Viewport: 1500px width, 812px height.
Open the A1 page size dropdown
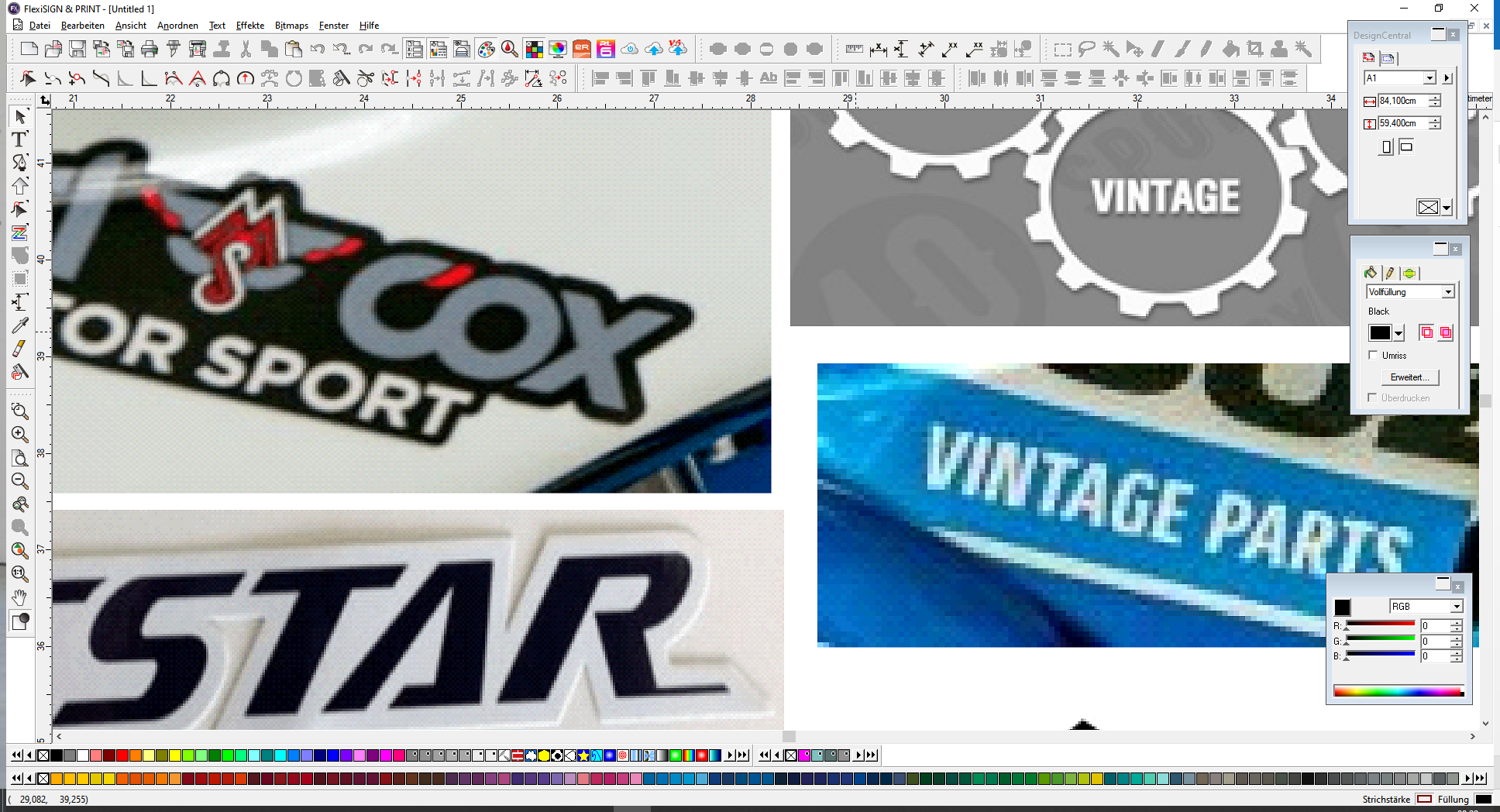click(1429, 78)
